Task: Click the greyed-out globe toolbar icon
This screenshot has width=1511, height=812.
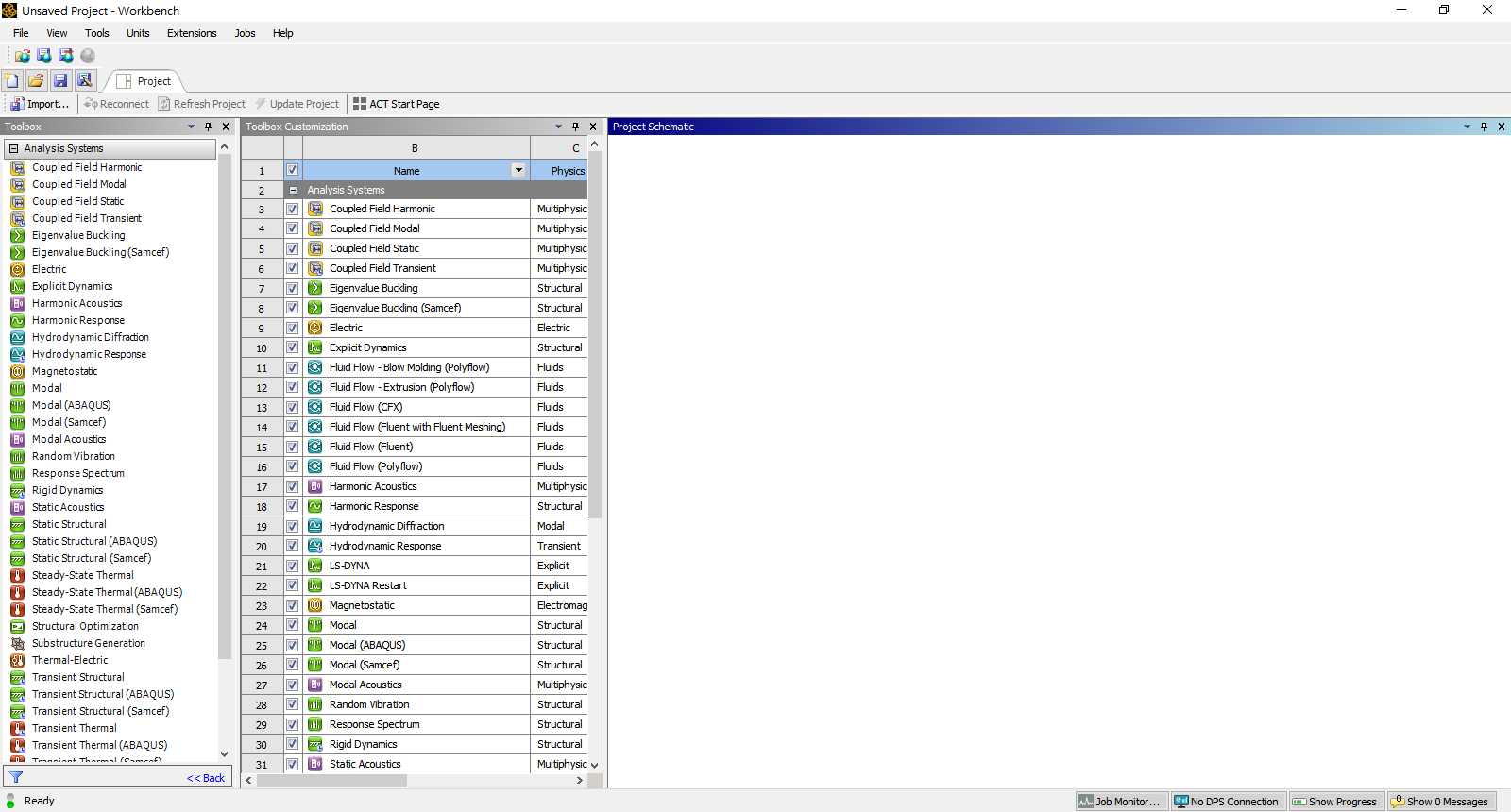Action: click(88, 56)
